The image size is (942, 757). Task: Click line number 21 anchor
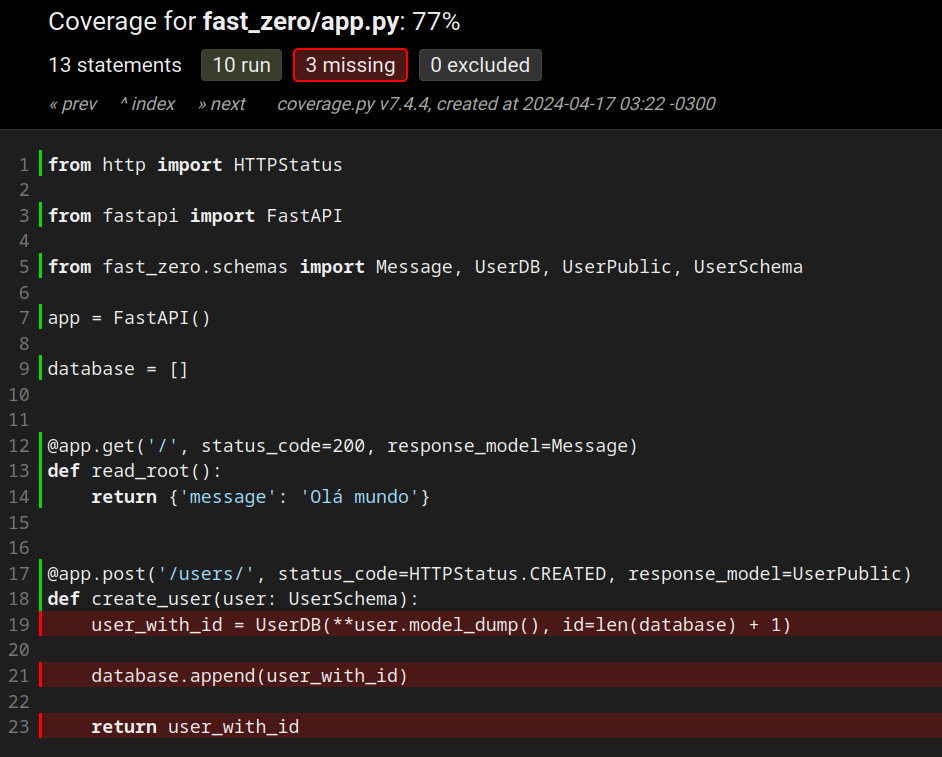click(19, 676)
